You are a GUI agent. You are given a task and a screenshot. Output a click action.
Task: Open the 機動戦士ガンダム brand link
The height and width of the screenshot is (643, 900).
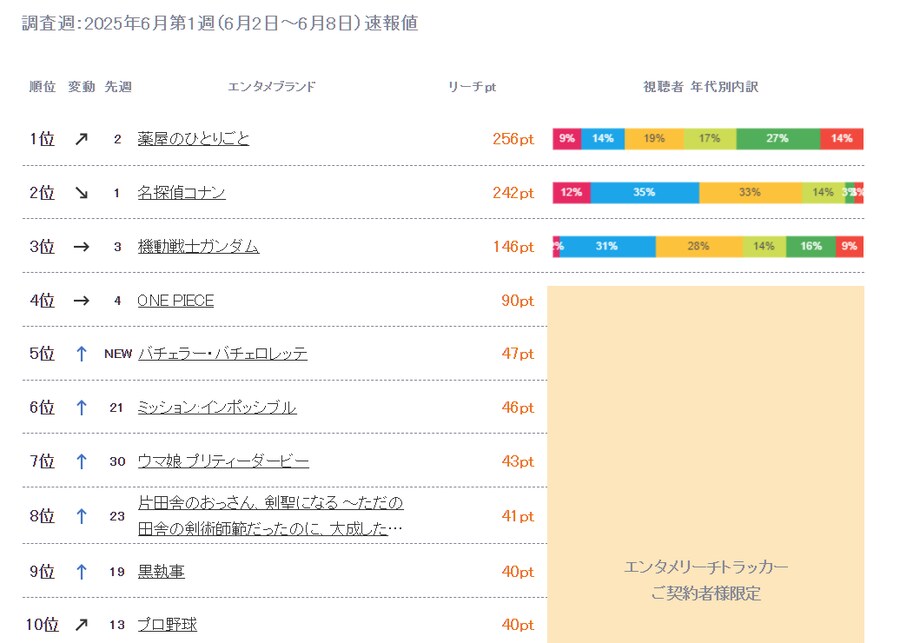pyautogui.click(x=198, y=247)
